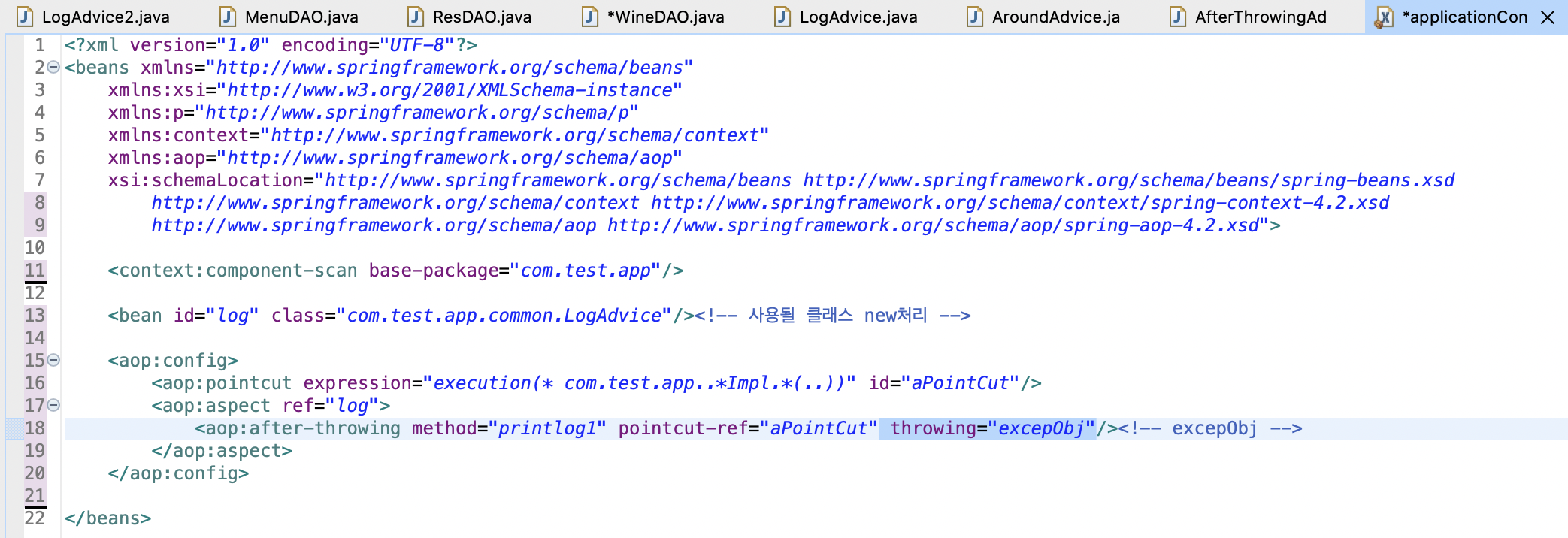Click line number 22 in the gutter
Image resolution: width=1568 pixels, height=538 pixels.
coord(35,518)
